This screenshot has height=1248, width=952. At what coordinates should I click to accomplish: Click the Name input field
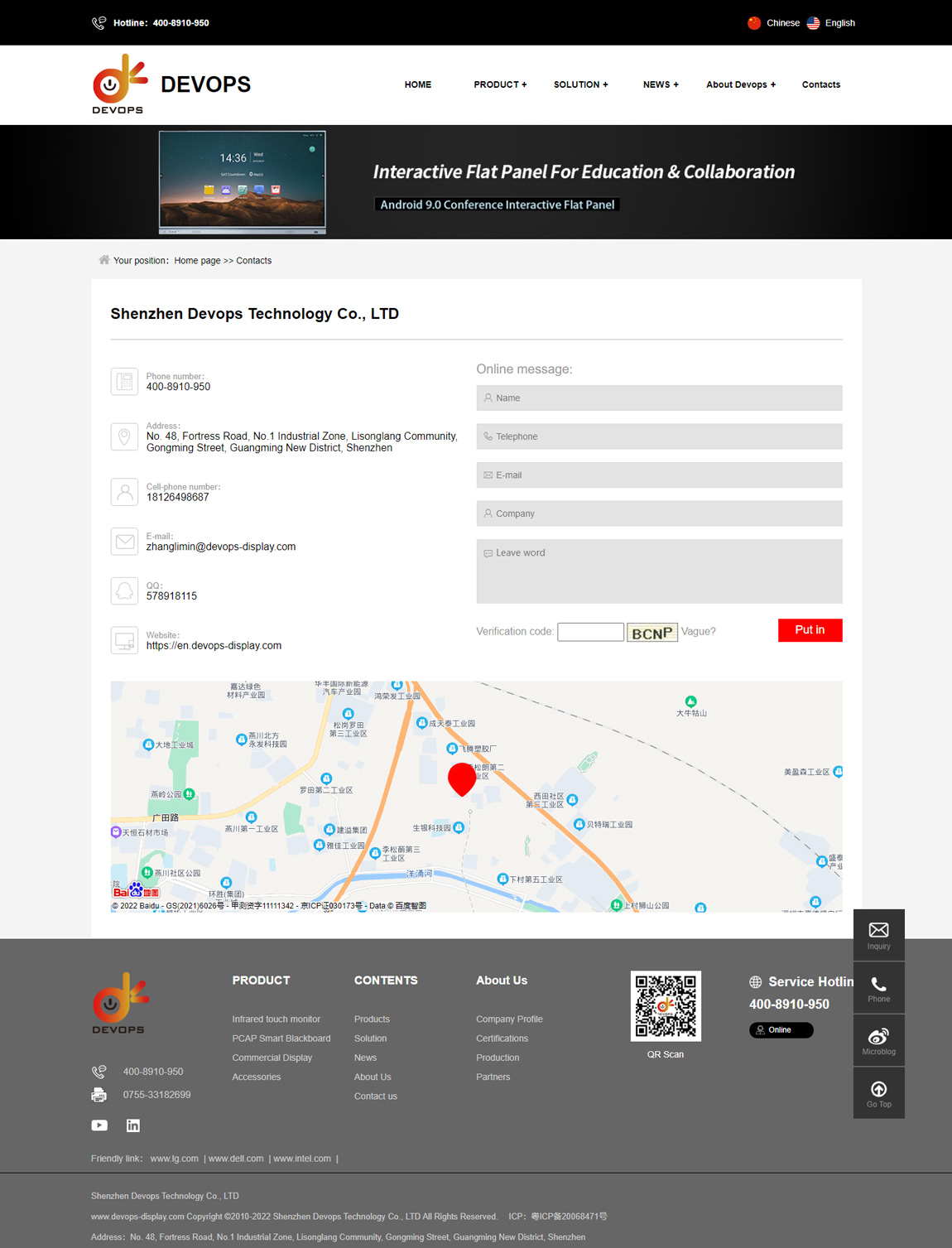click(659, 398)
